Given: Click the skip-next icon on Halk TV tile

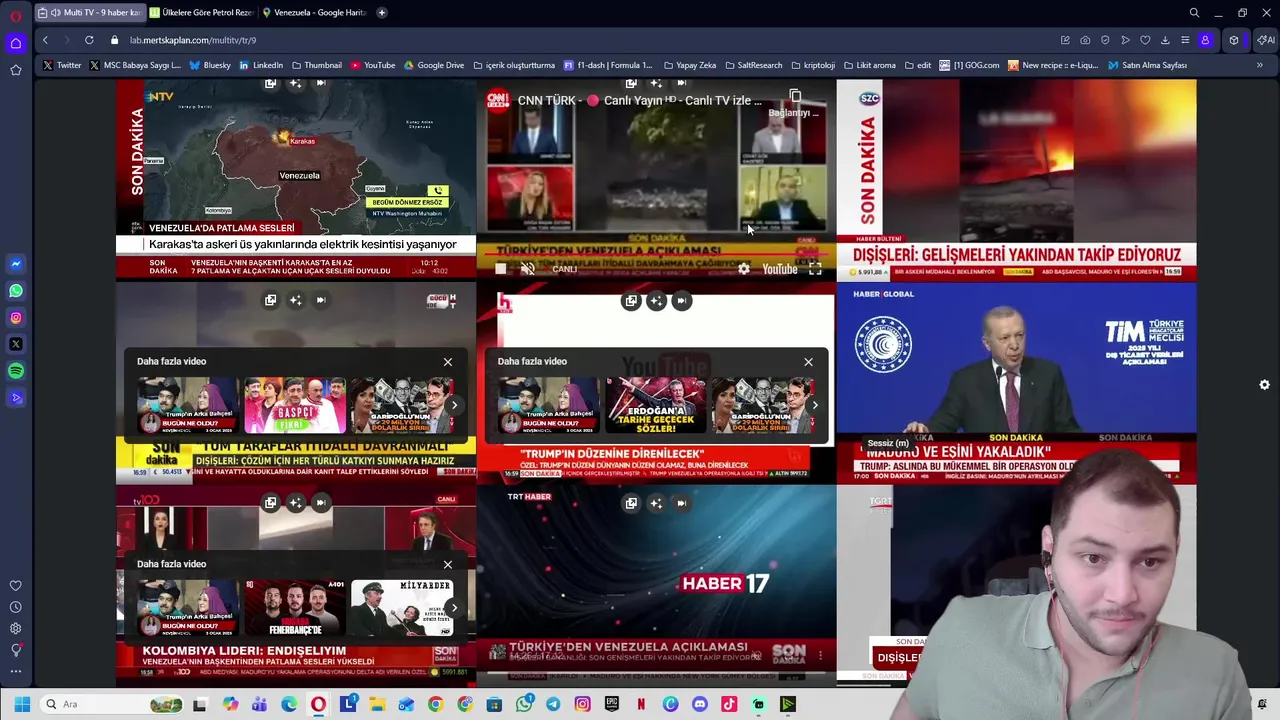Looking at the screenshot, I should point(681,301).
